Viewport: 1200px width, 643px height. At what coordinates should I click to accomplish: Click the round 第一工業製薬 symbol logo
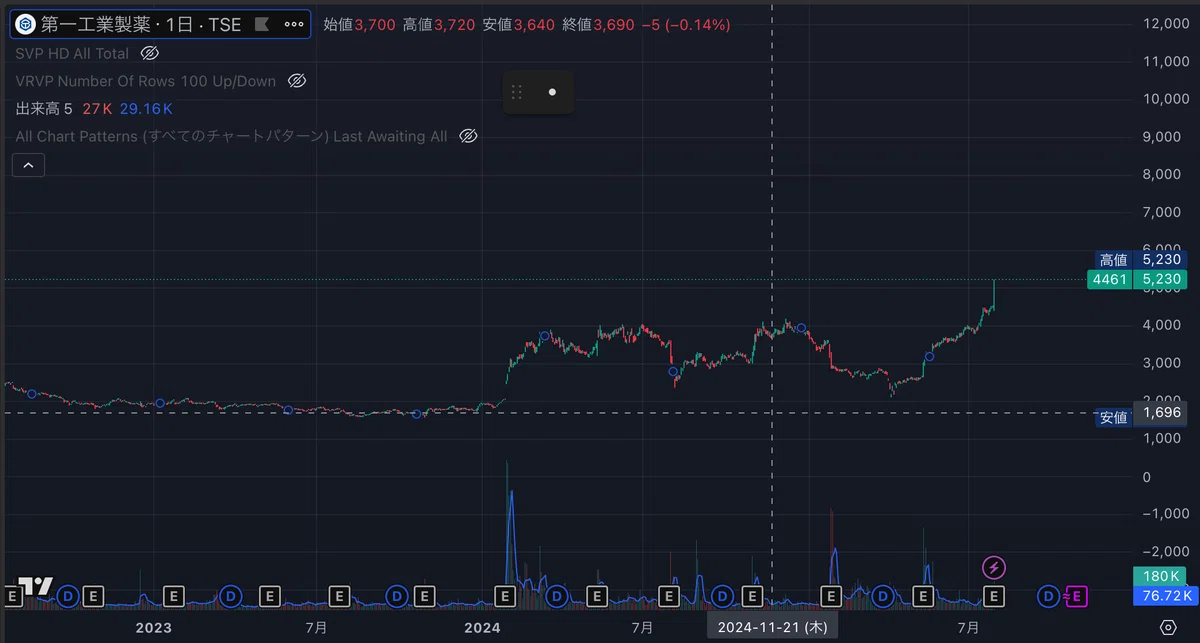[26, 24]
